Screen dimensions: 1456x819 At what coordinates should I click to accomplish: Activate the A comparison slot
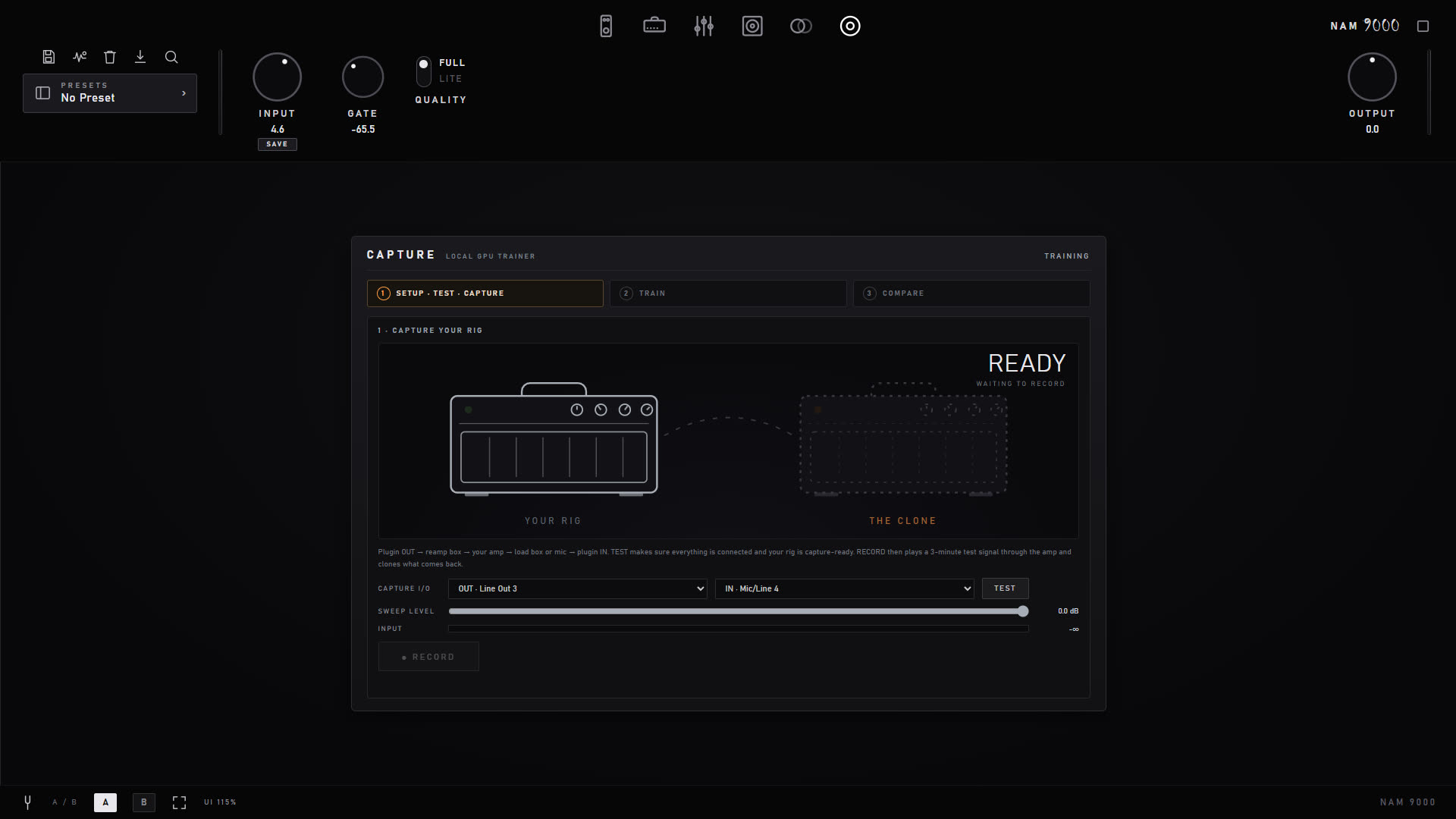[105, 802]
